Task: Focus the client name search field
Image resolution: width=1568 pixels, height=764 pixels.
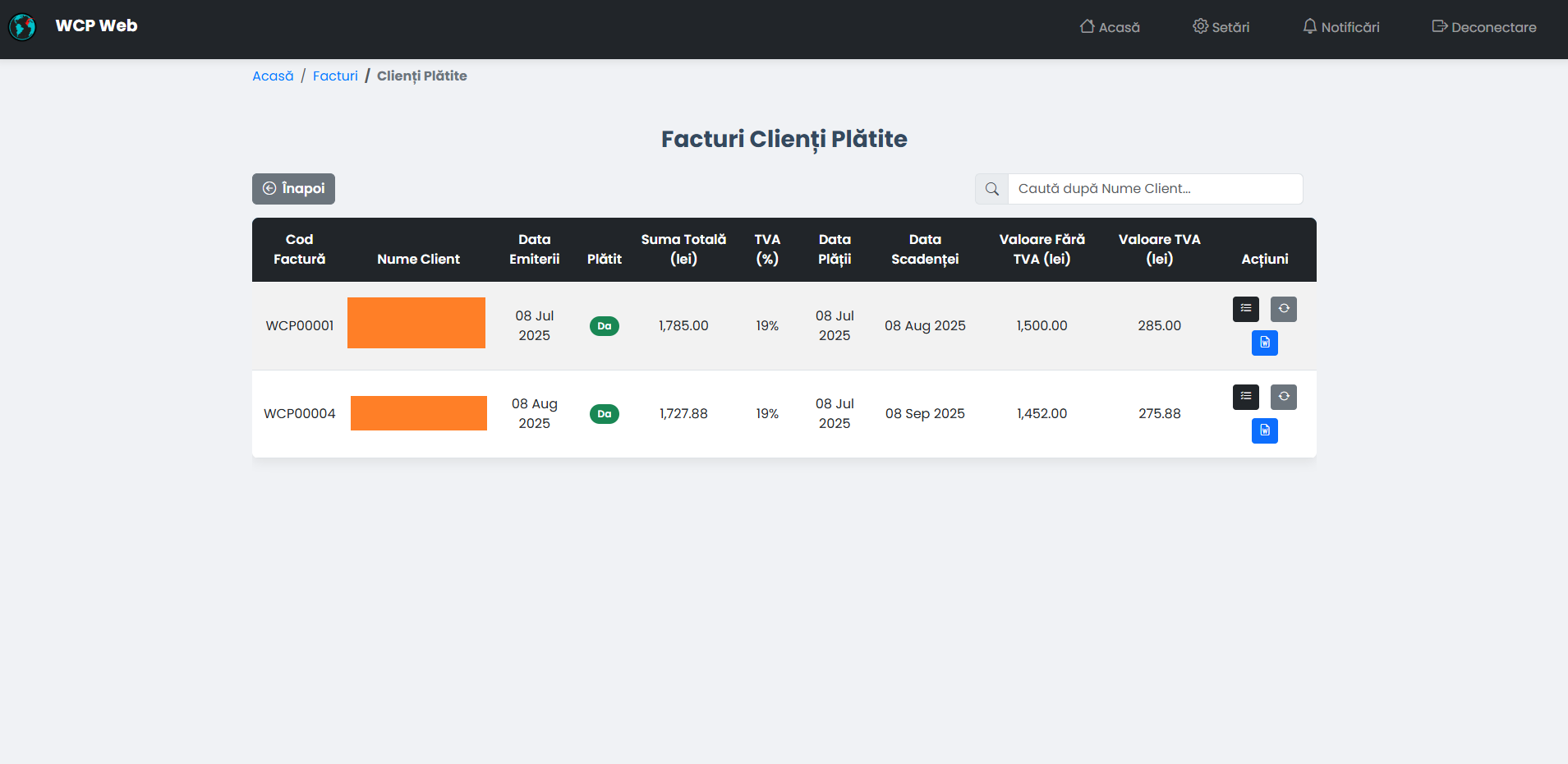Action: (1154, 189)
